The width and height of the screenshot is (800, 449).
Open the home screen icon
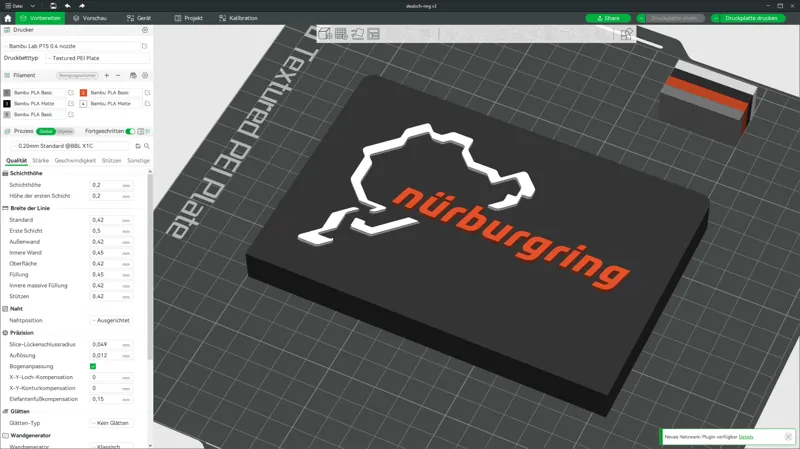8,18
